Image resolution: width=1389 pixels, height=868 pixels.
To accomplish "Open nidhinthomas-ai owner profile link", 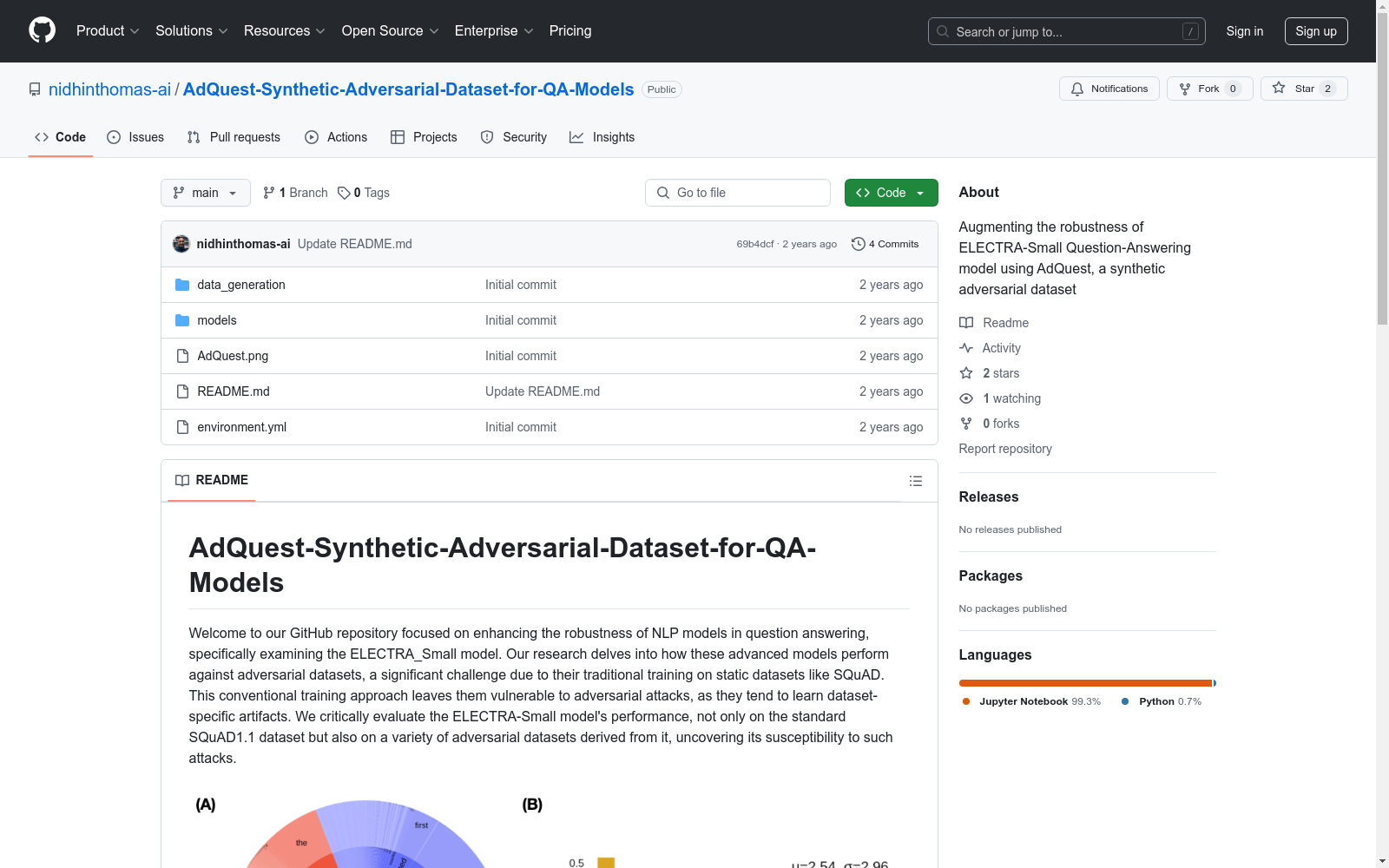I will tap(110, 89).
